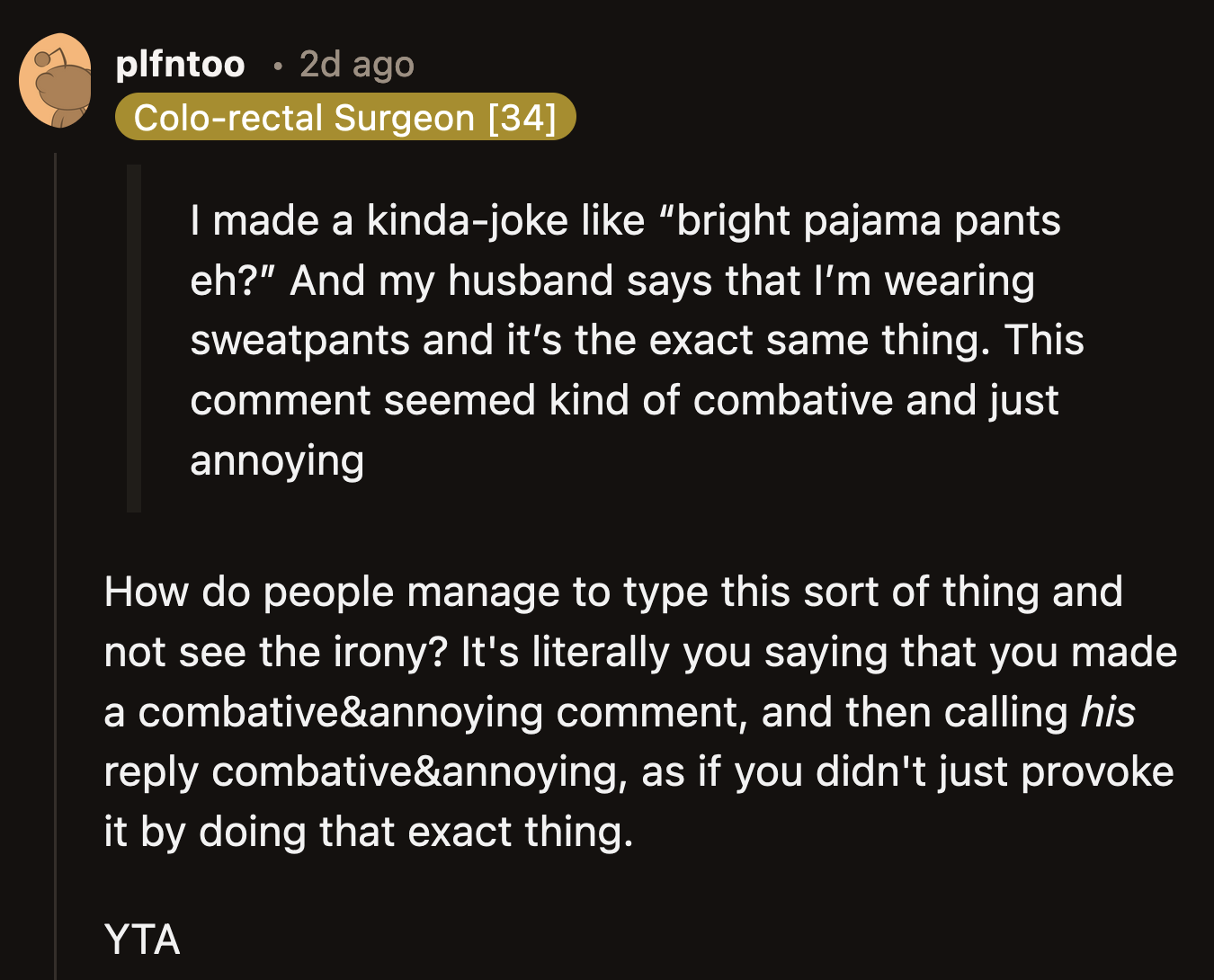The height and width of the screenshot is (980, 1214).
Task: Click the dot separator after the username
Action: point(278,65)
